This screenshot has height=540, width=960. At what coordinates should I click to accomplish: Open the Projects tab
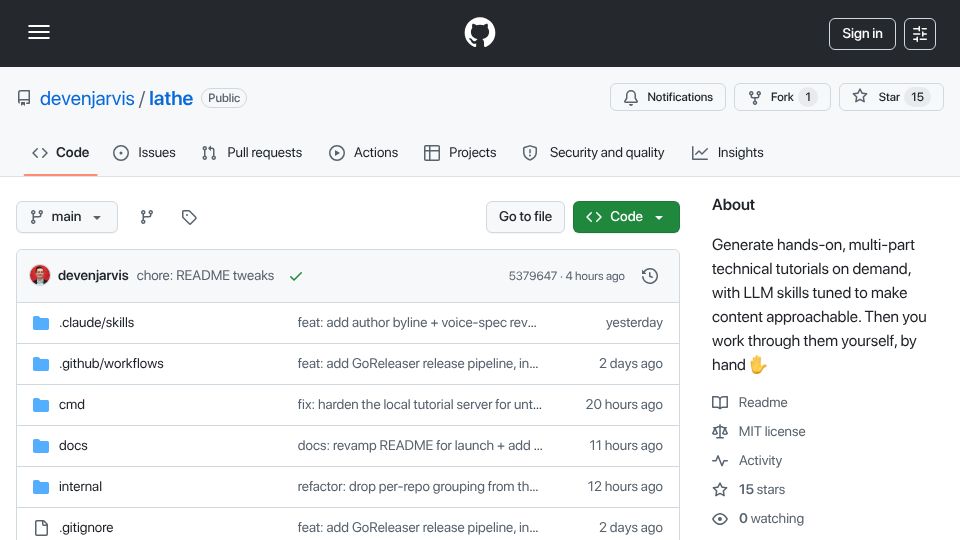click(460, 153)
